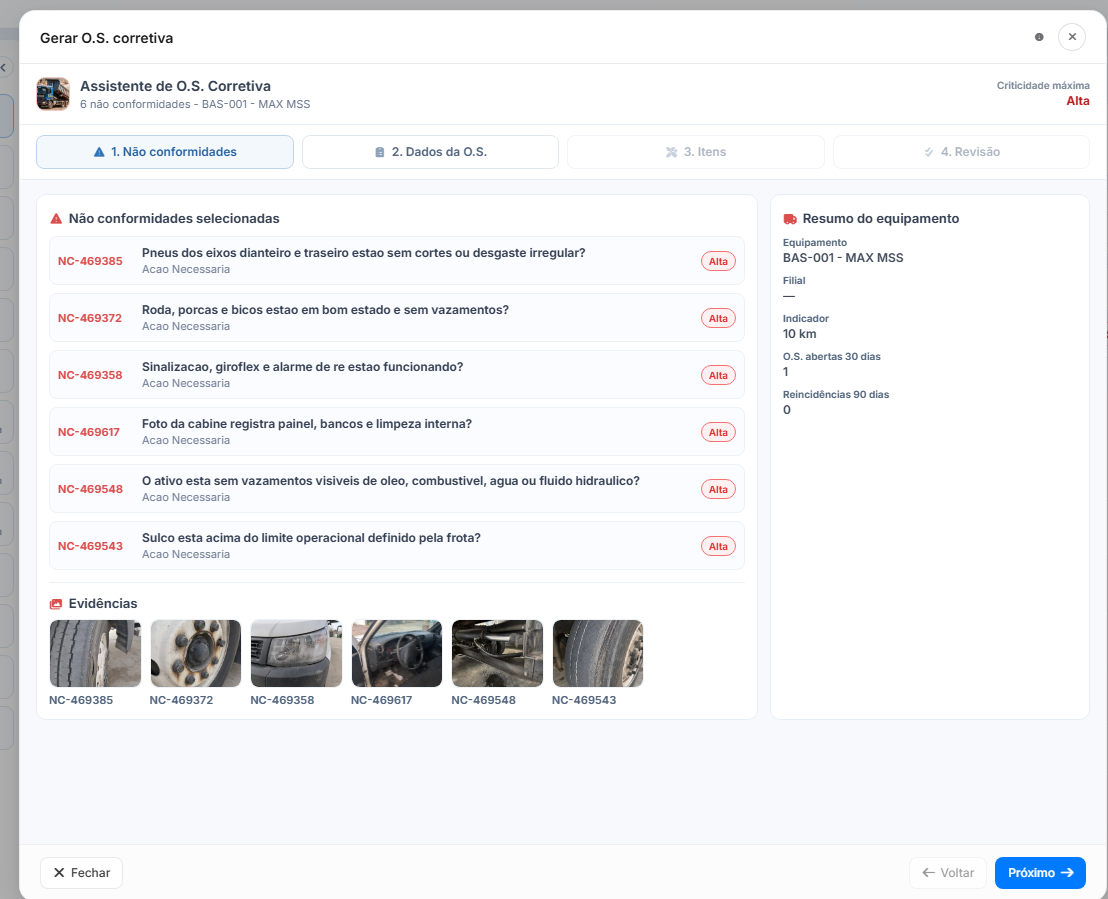The width and height of the screenshot is (1108, 899).
Task: Click the small dot status icon in header
Action: [1039, 37]
